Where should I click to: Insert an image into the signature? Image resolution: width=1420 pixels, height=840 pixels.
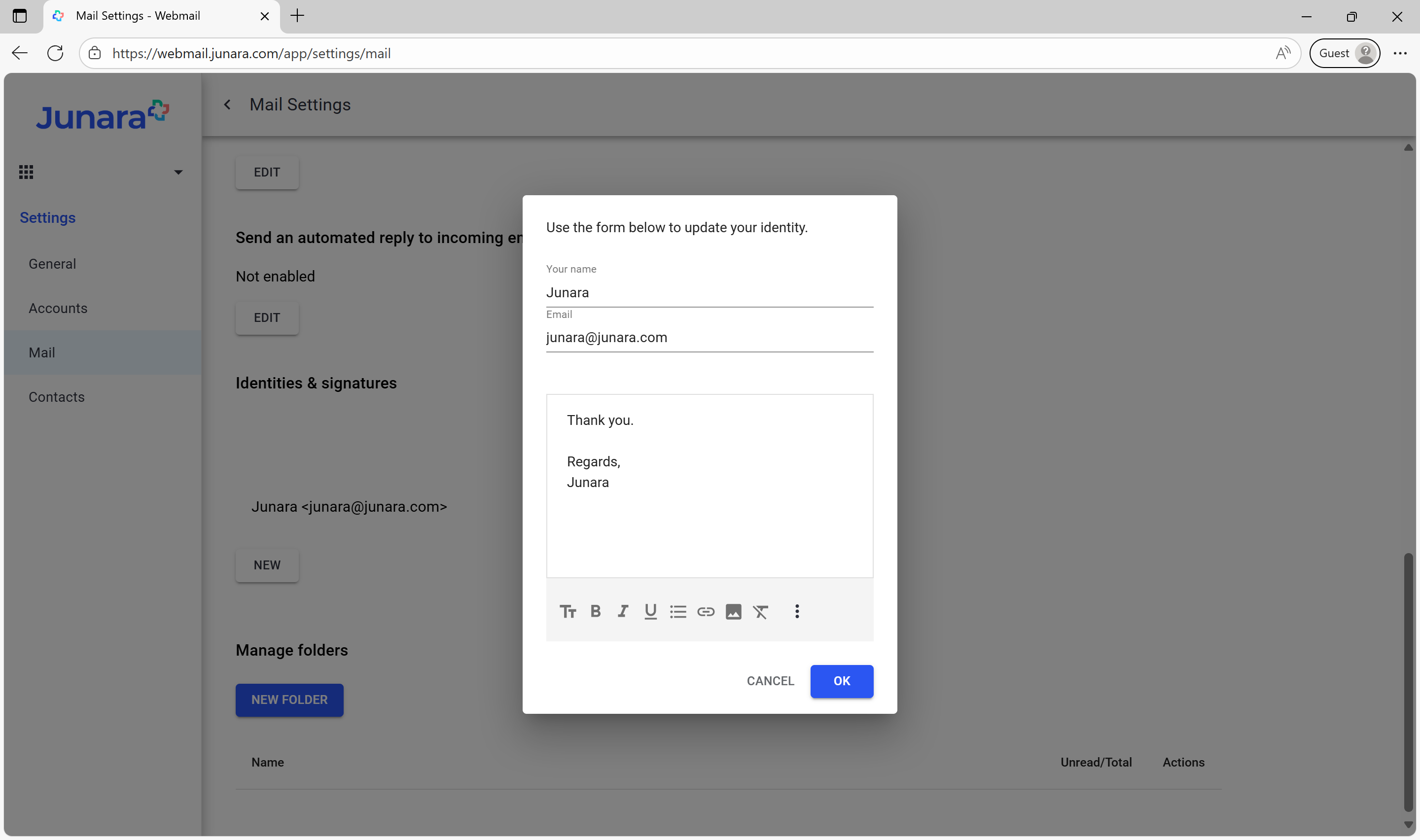(x=734, y=611)
